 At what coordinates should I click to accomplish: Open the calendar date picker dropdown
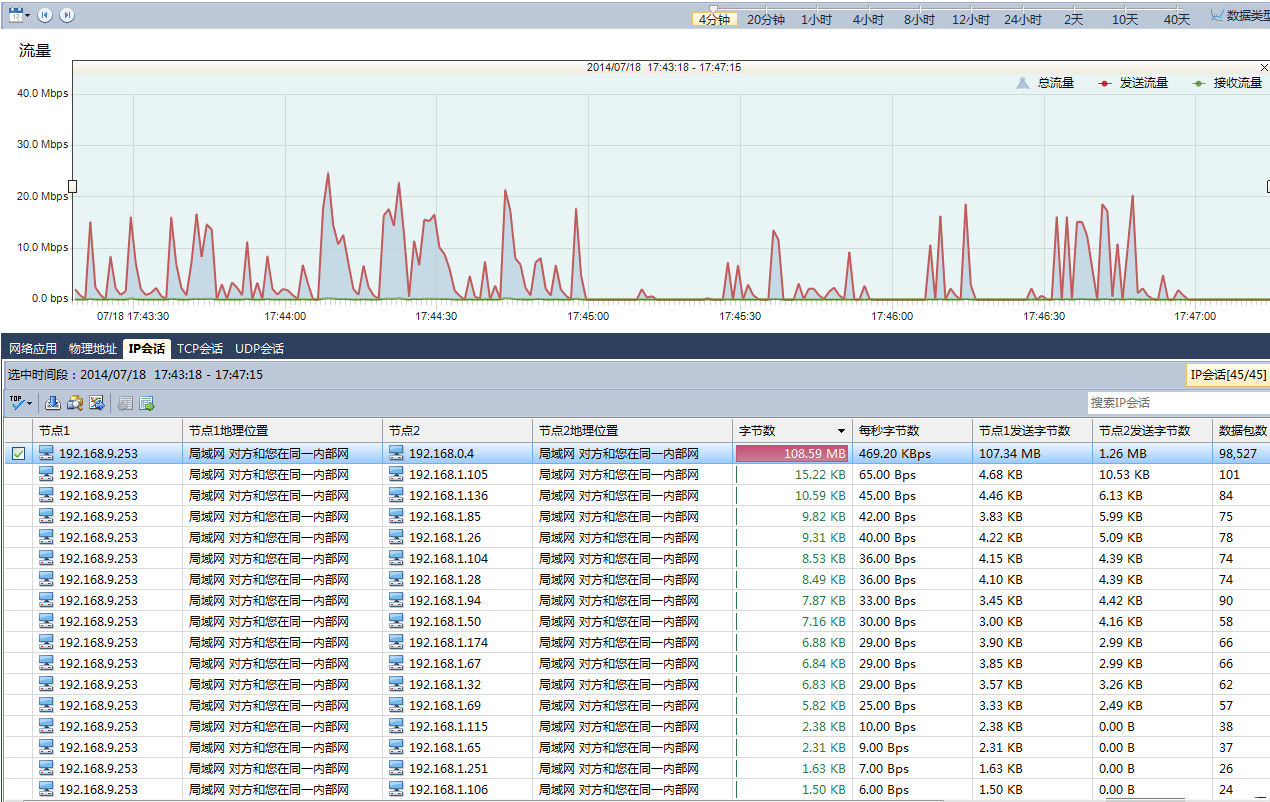tap(19, 15)
